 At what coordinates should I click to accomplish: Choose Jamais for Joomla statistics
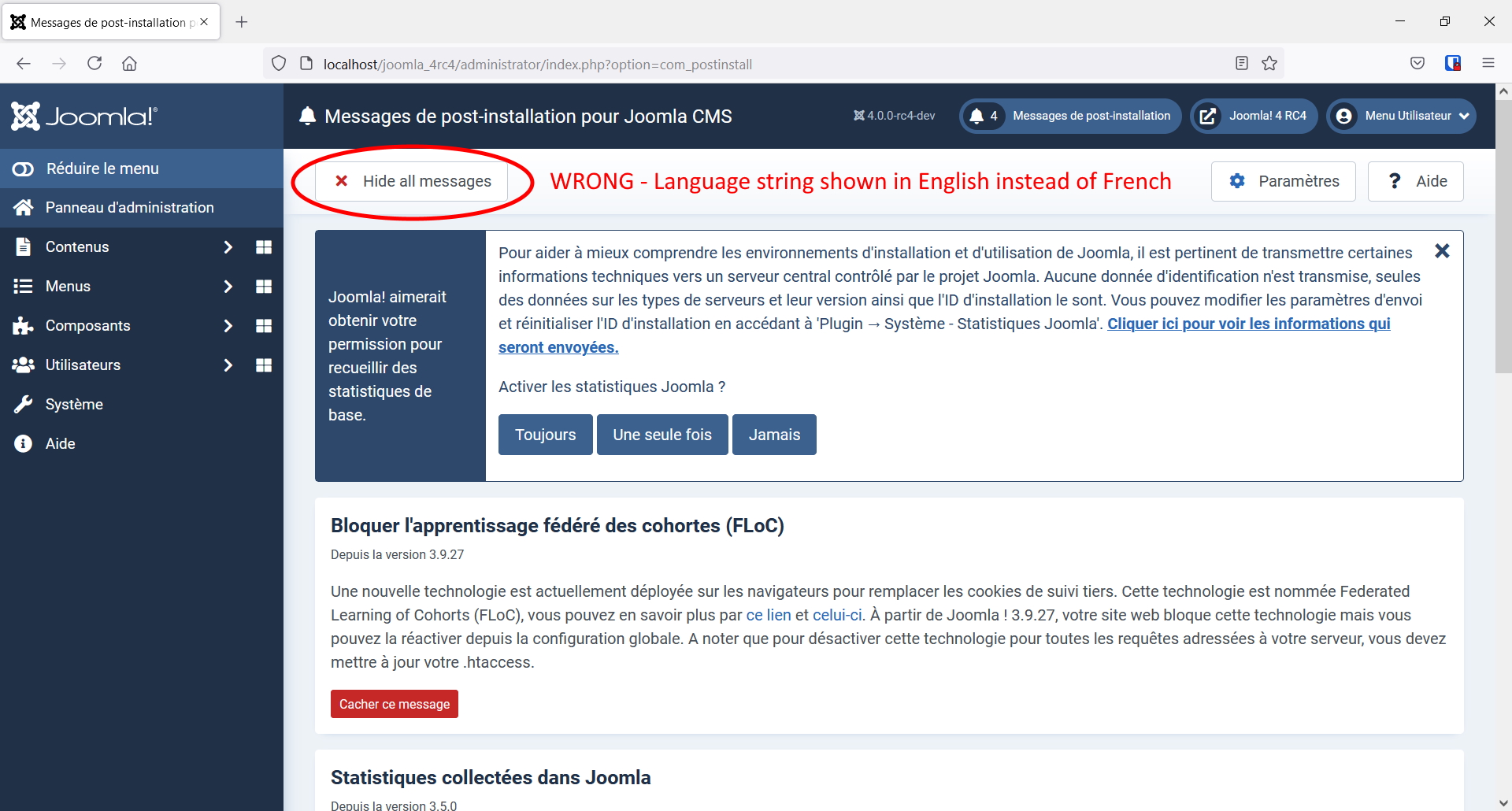pyautogui.click(x=774, y=435)
